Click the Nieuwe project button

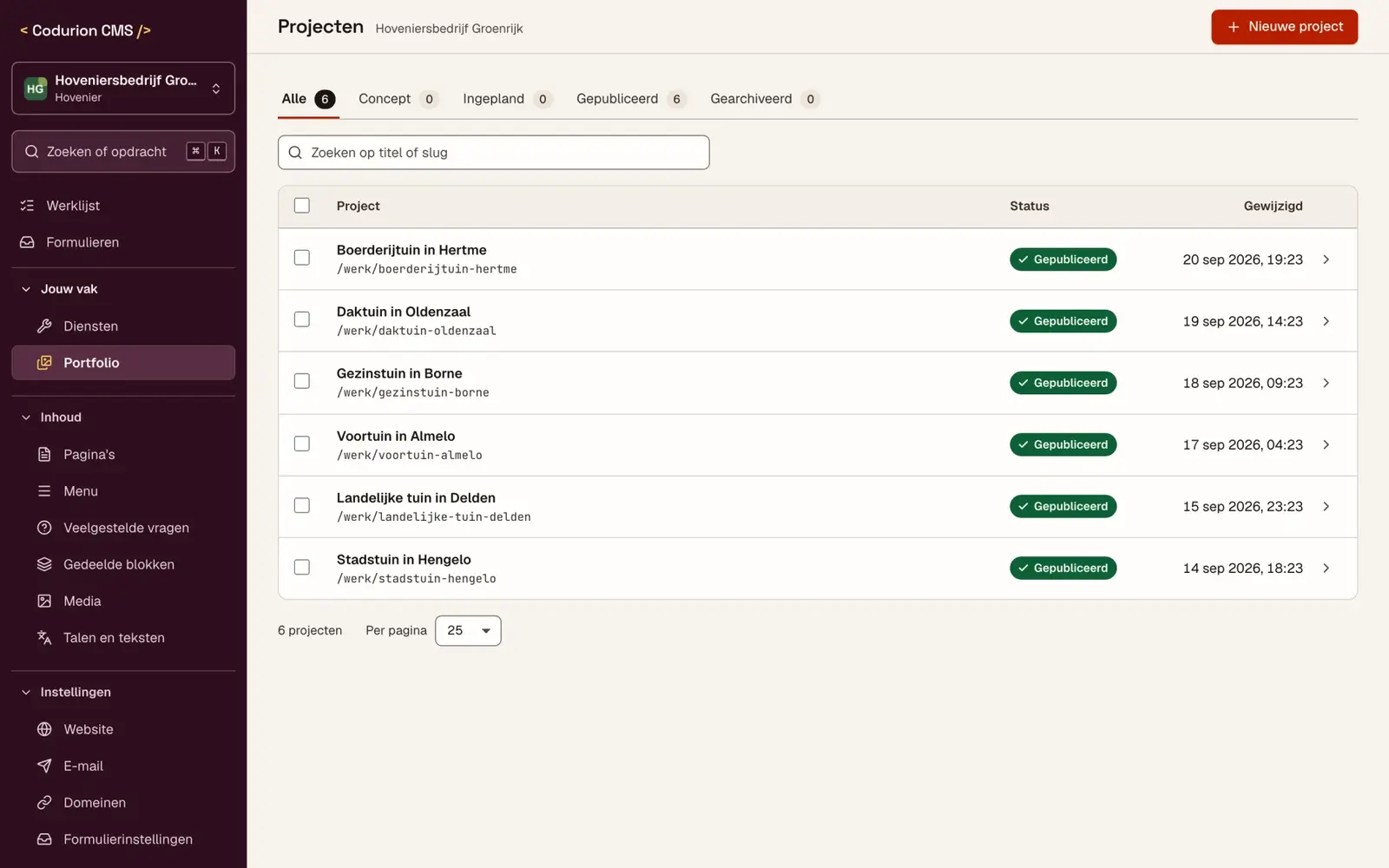tap(1285, 27)
